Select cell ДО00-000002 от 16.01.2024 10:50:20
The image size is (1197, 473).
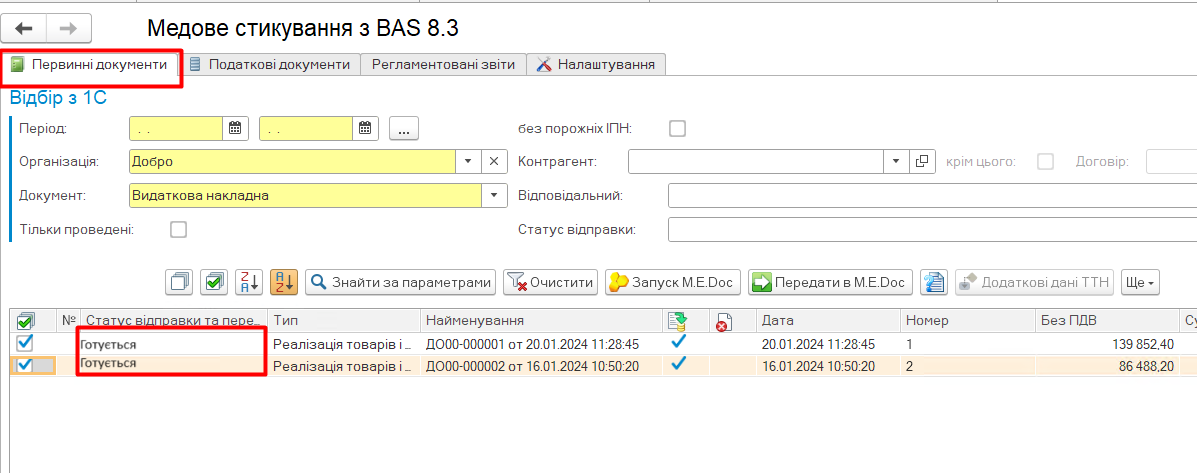[541, 365]
